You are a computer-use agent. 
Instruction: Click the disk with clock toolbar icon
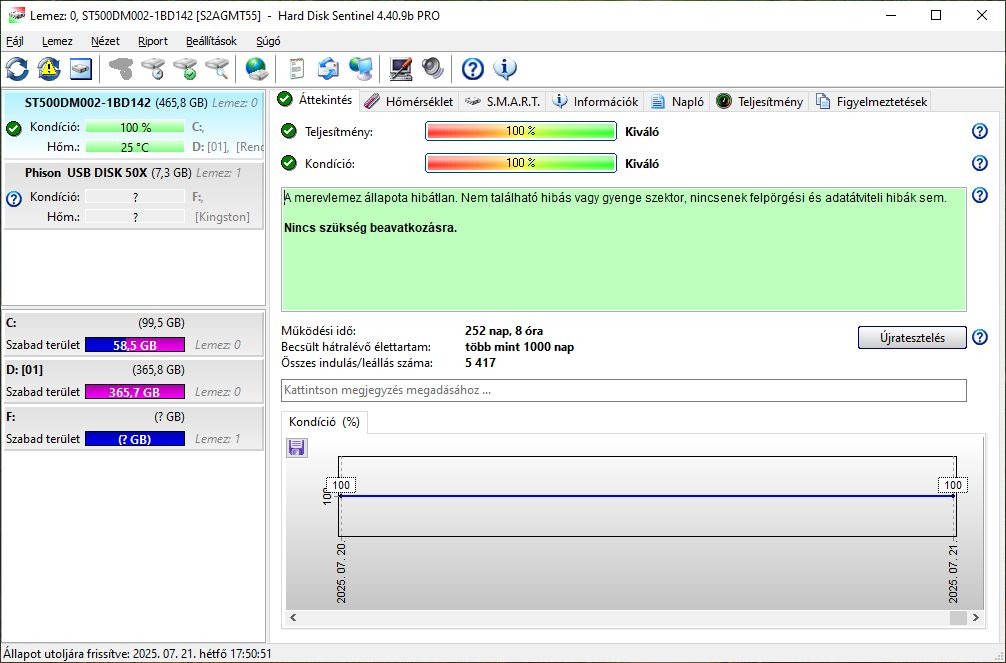153,69
